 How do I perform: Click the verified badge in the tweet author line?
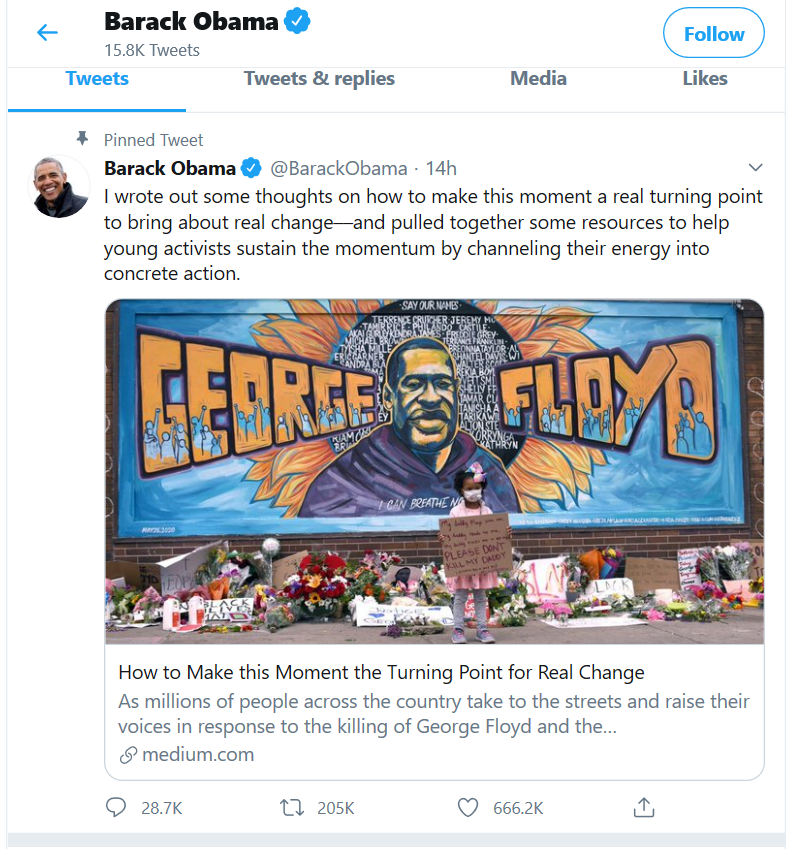251,168
